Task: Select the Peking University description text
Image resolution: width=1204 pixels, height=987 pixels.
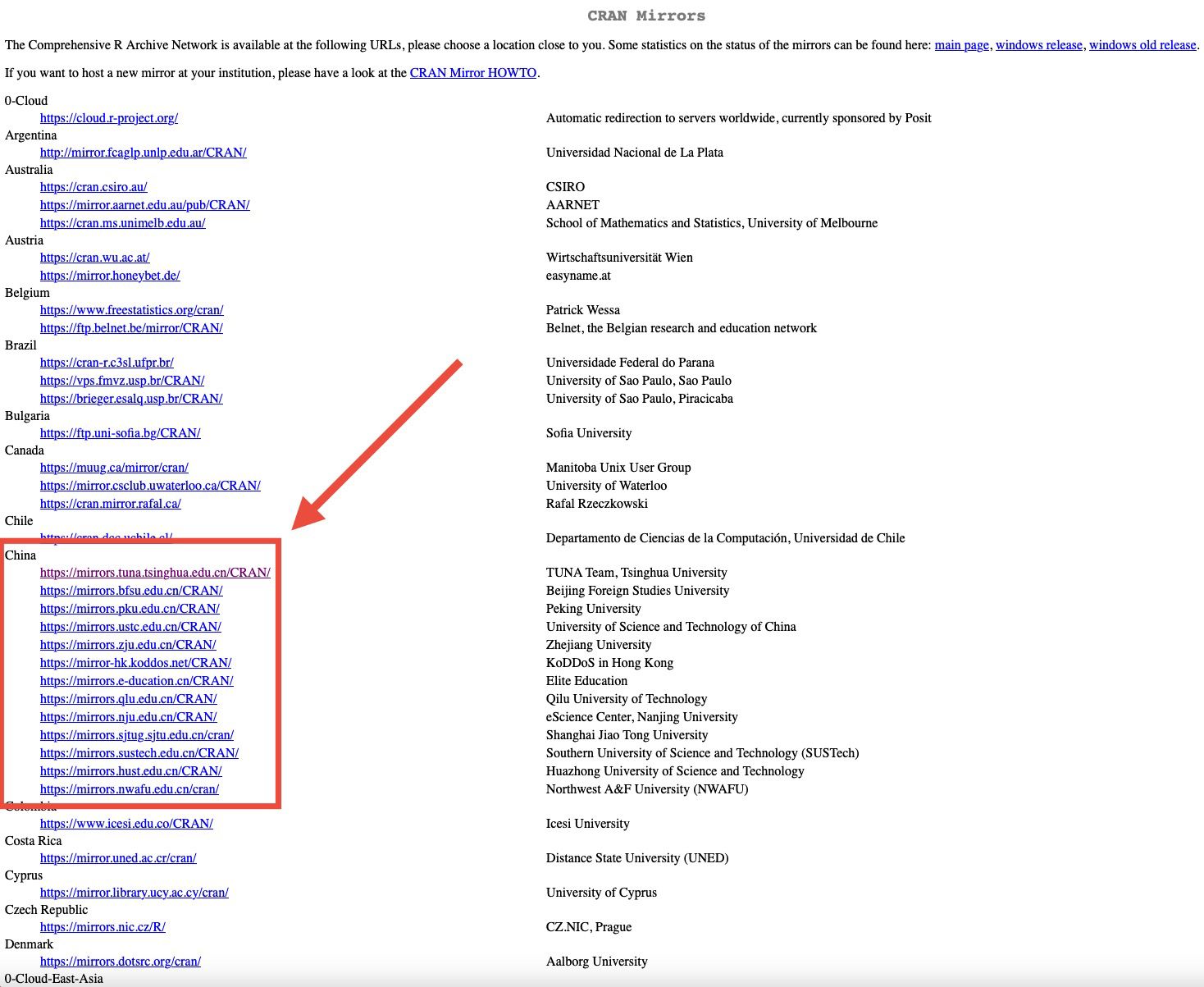Action: 594,609
